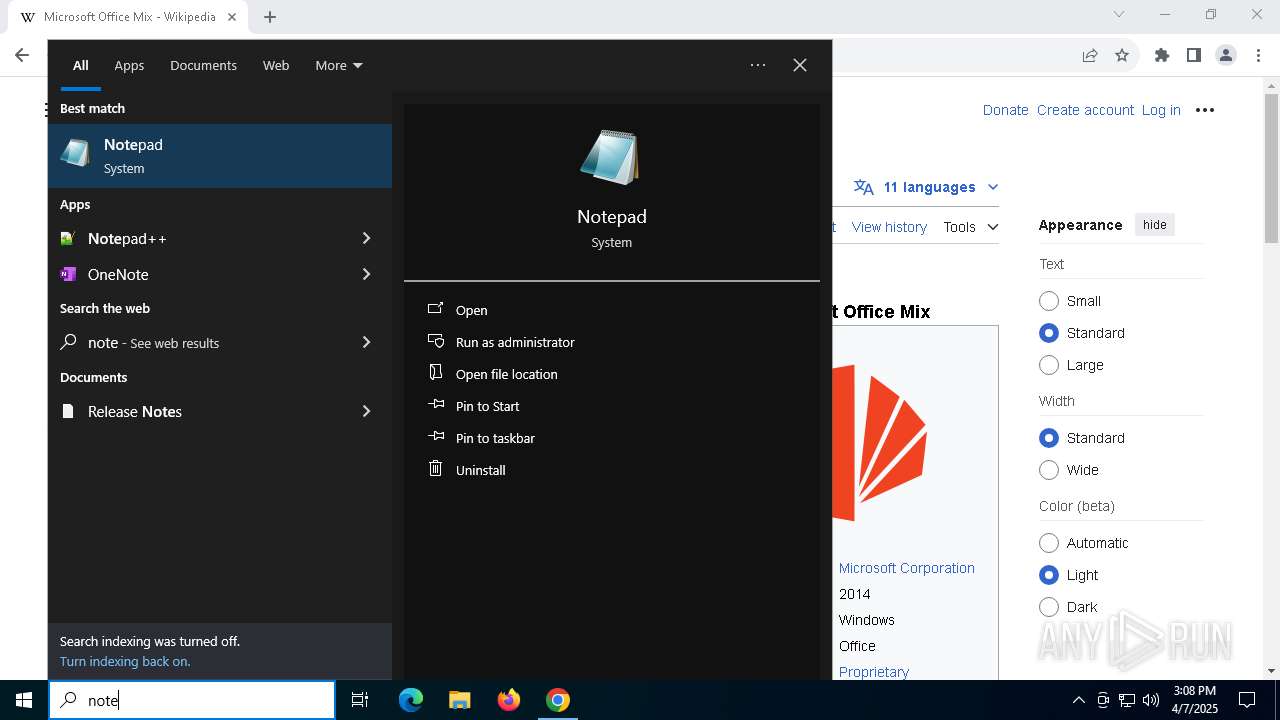
Task: Expand the More filter dropdown
Action: [339, 65]
